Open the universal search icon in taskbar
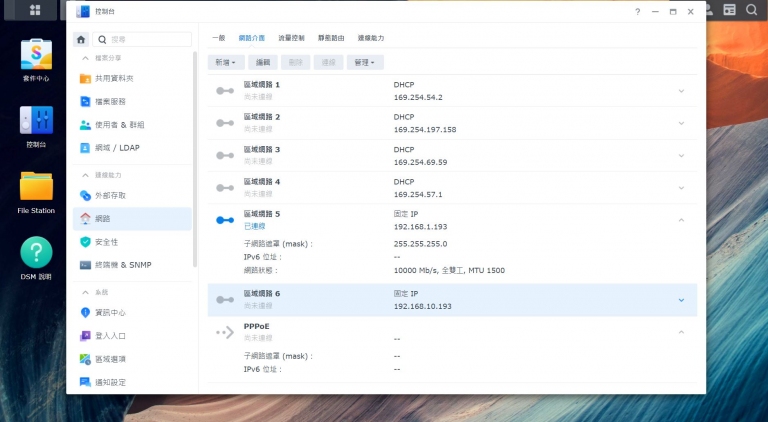The width and height of the screenshot is (768, 422). tap(751, 10)
